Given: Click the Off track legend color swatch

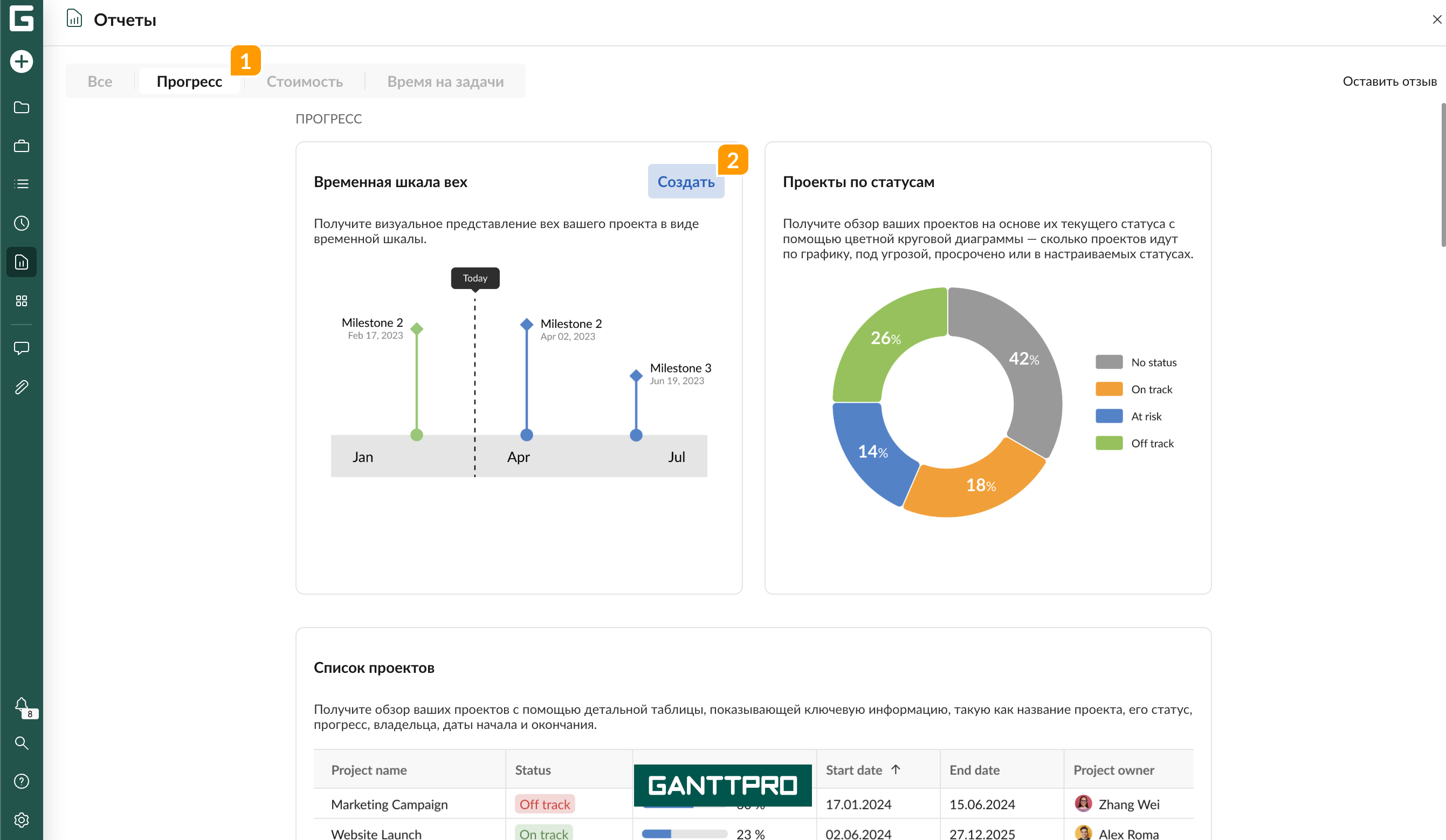Looking at the screenshot, I should (x=1108, y=443).
